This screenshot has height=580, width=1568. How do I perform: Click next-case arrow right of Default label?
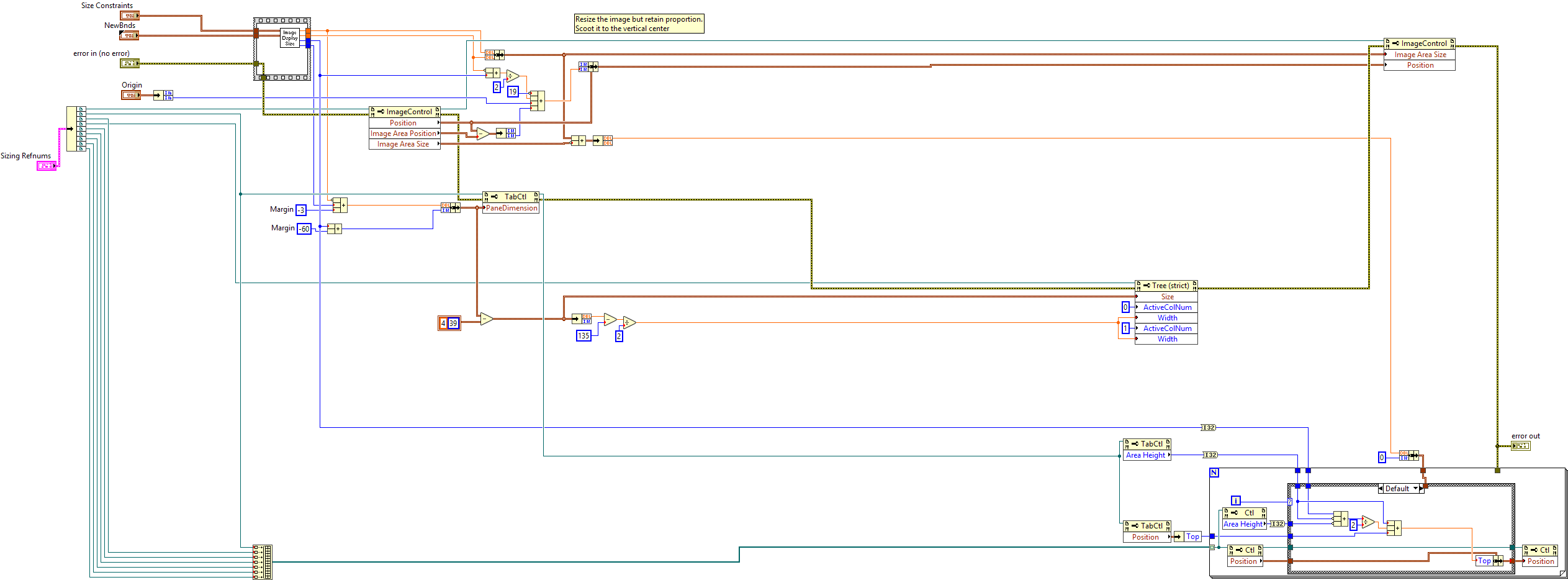(x=1422, y=489)
